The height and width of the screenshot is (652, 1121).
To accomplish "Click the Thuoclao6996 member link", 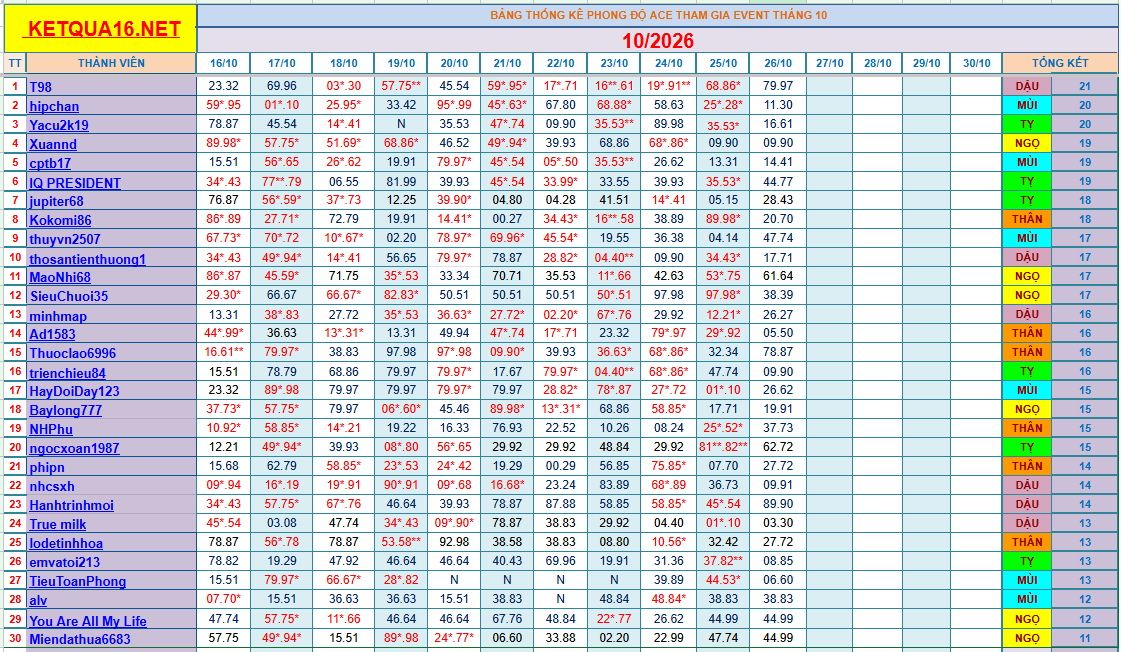I will coord(72,353).
